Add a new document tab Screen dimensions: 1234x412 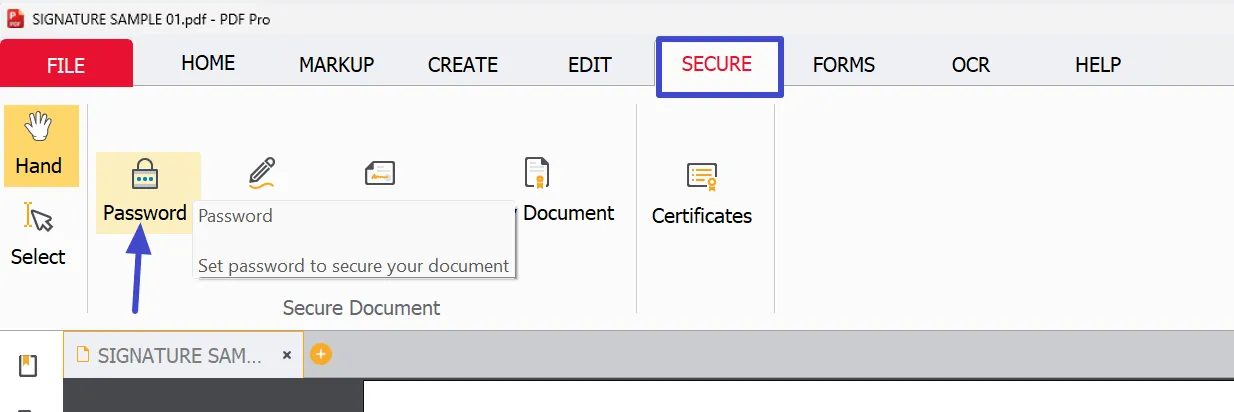[320, 354]
